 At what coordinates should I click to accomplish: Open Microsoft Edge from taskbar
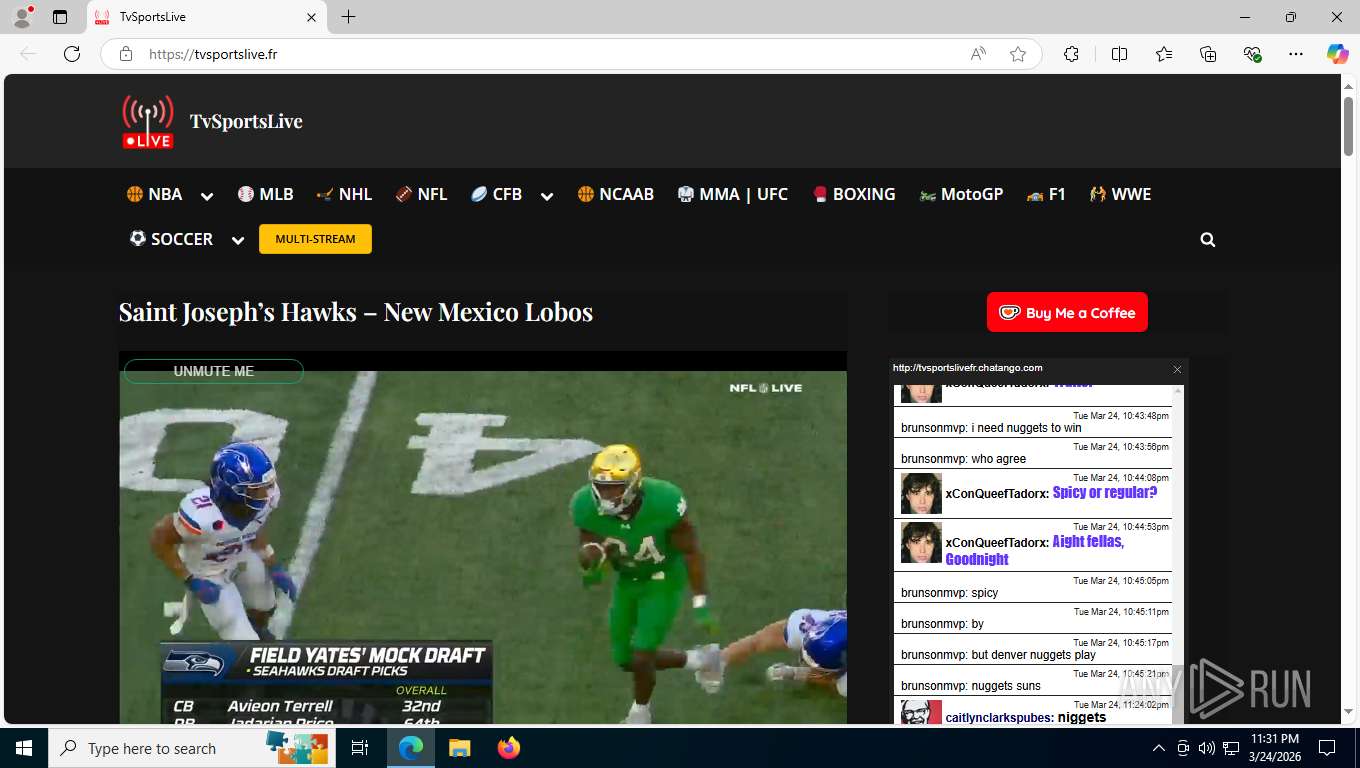411,748
